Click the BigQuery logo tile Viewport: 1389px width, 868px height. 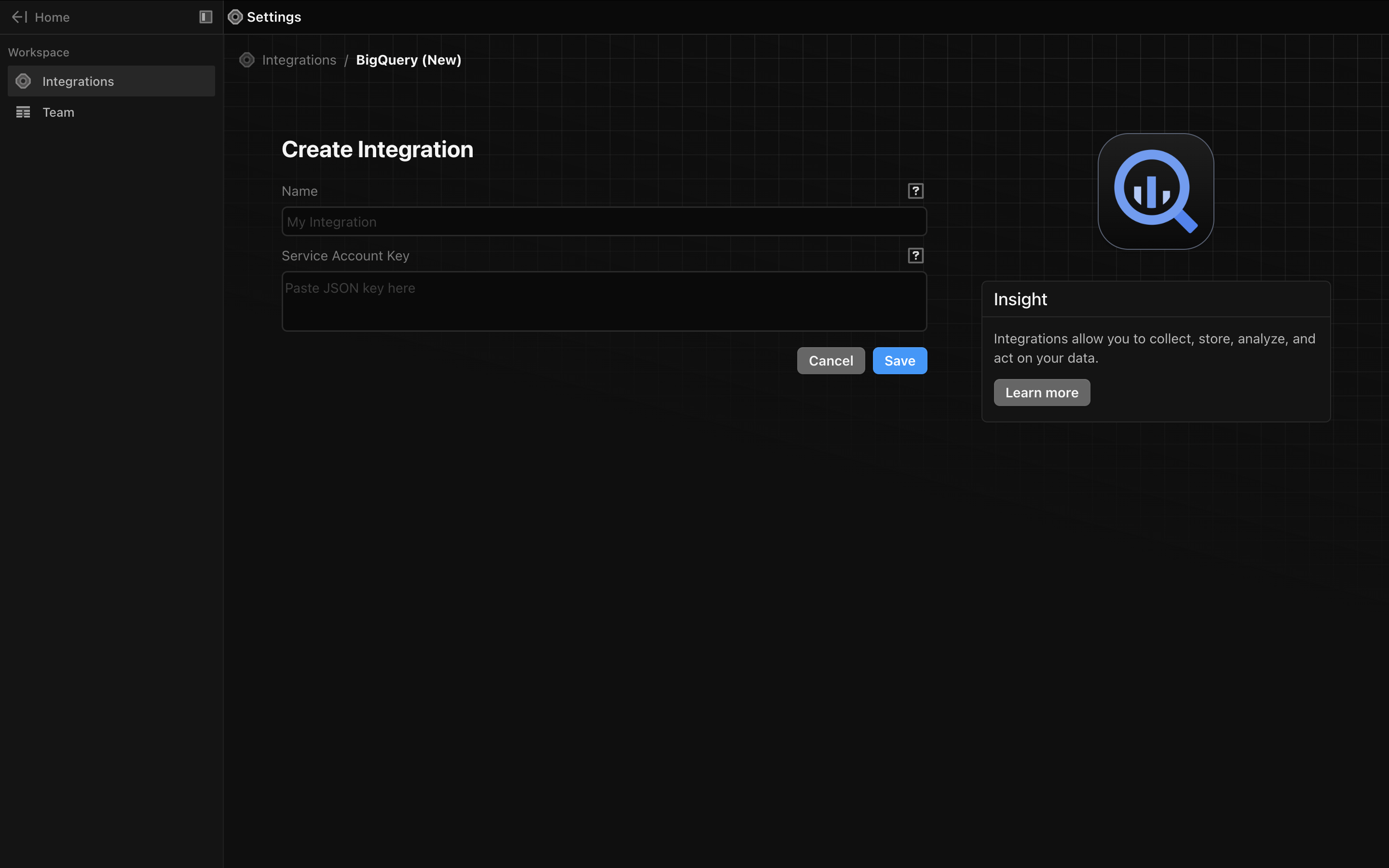pyautogui.click(x=1156, y=192)
